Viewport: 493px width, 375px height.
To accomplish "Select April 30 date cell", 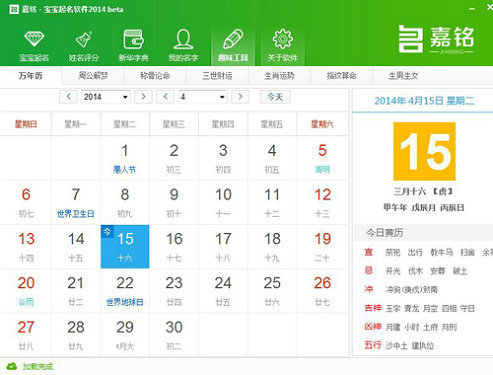I will (x=174, y=335).
